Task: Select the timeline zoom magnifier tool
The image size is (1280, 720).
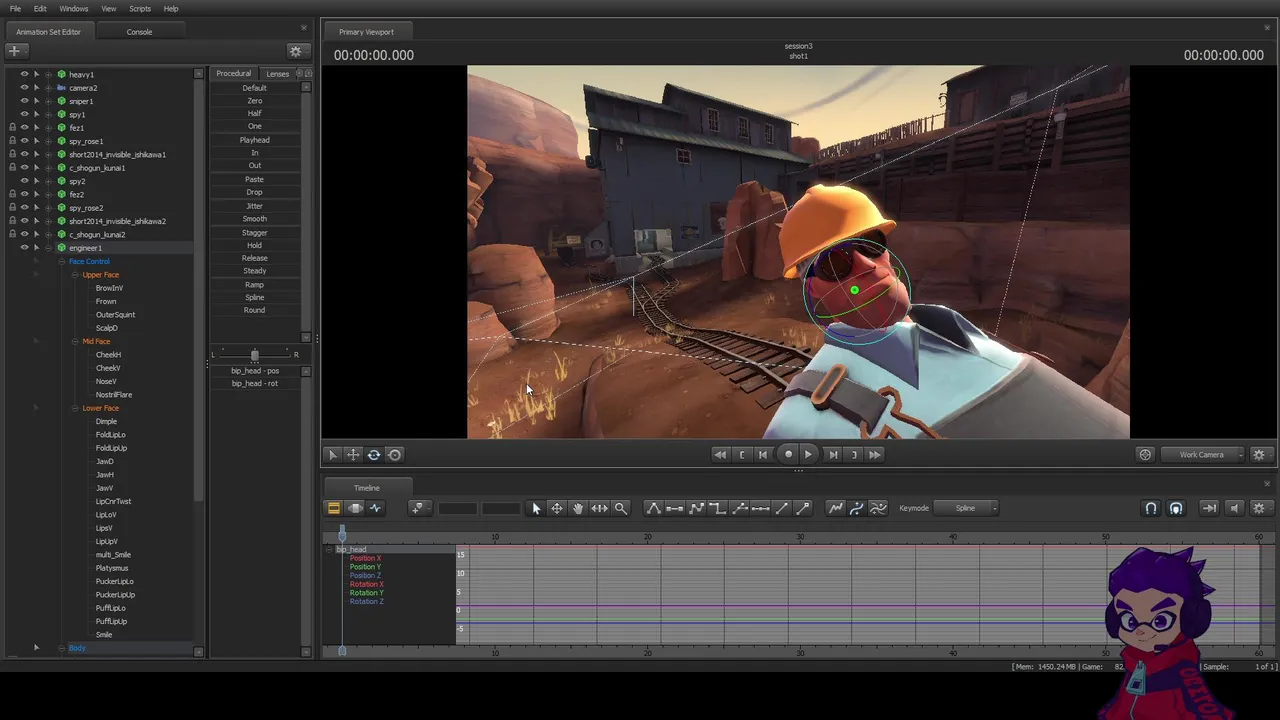Action: coord(620,508)
